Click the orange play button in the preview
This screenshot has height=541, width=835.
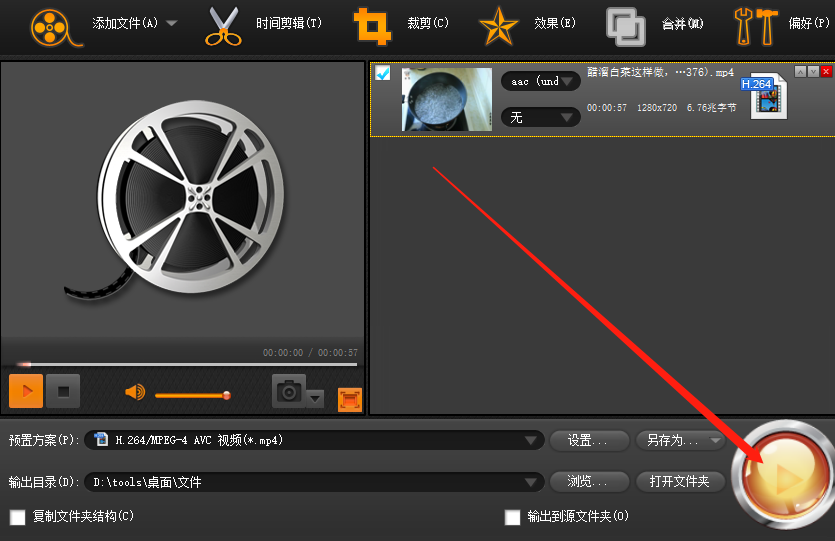pyautogui.click(x=26, y=391)
